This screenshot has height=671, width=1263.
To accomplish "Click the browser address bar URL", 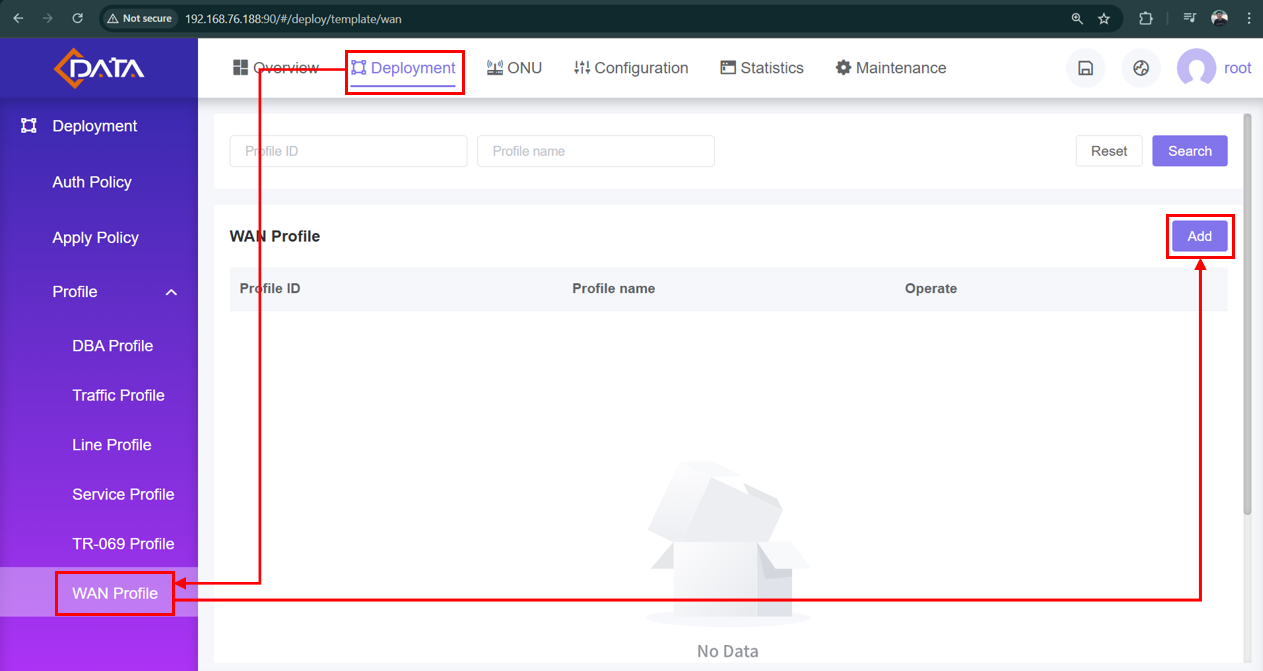I will (x=293, y=18).
